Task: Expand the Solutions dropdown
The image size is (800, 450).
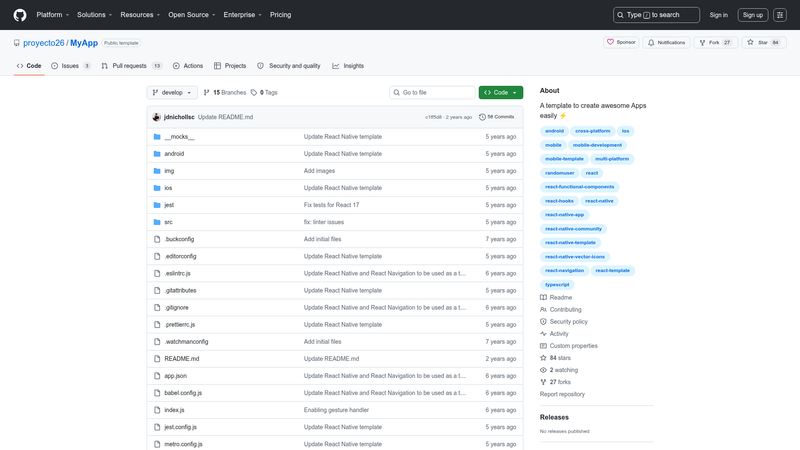Action: tap(94, 15)
